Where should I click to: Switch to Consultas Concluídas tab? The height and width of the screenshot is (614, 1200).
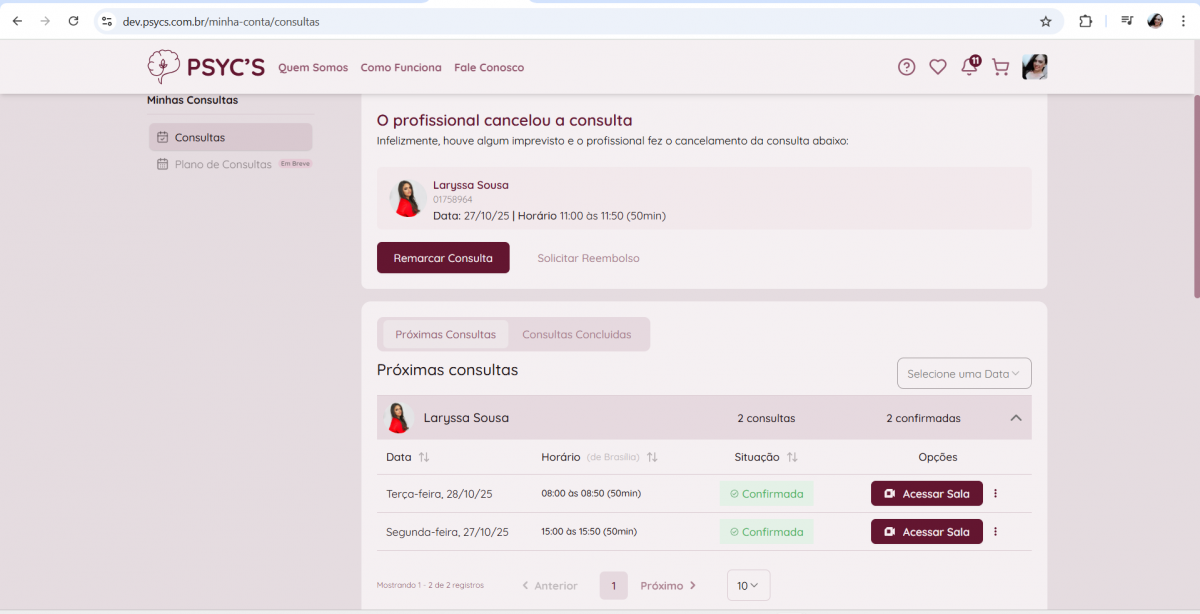(577, 334)
